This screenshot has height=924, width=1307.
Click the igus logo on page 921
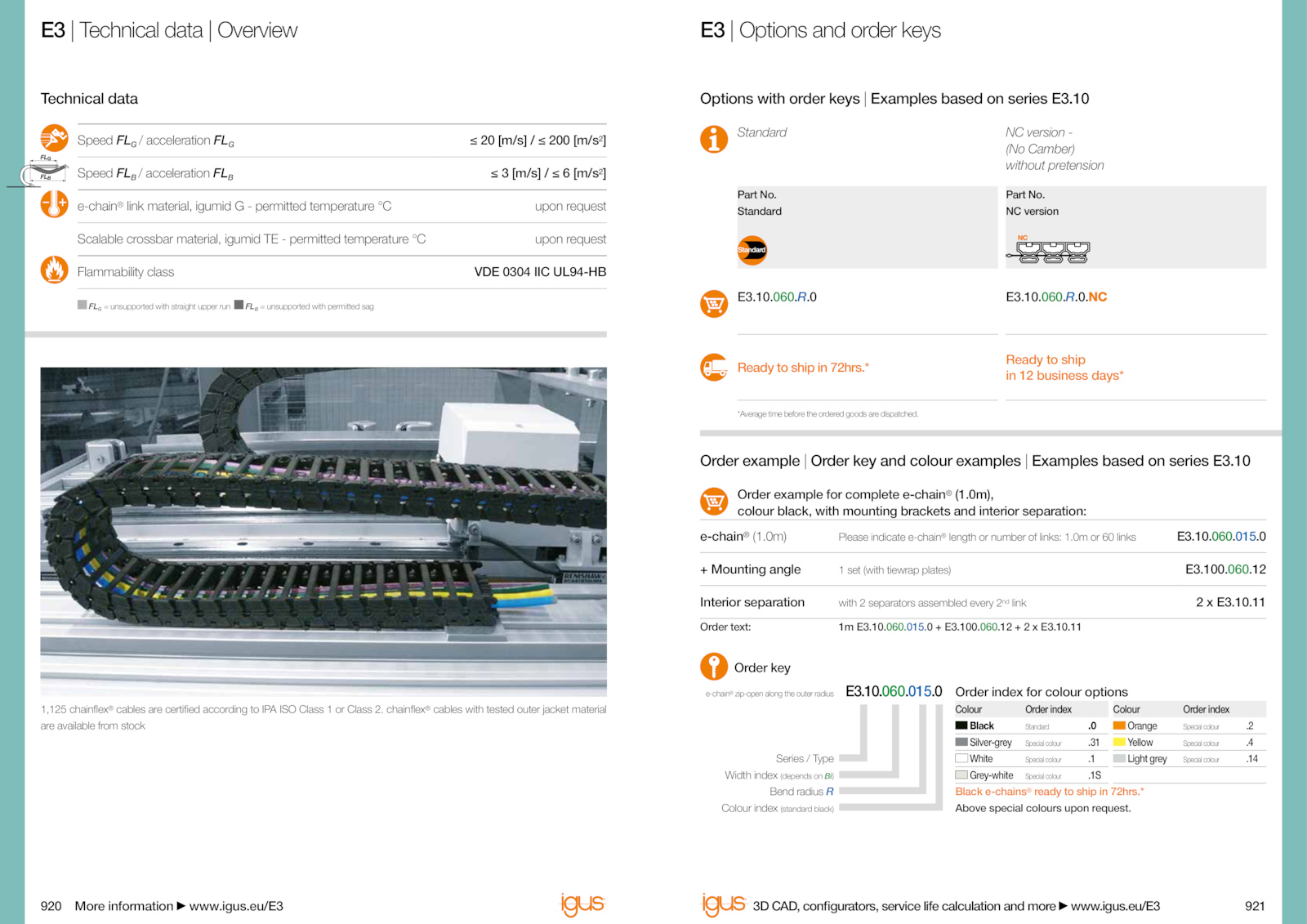tap(724, 904)
